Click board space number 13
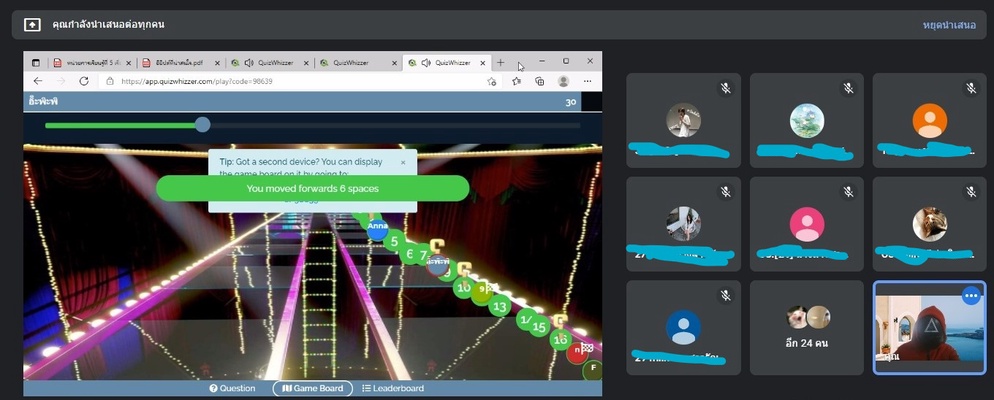The height and width of the screenshot is (400, 994). [501, 307]
